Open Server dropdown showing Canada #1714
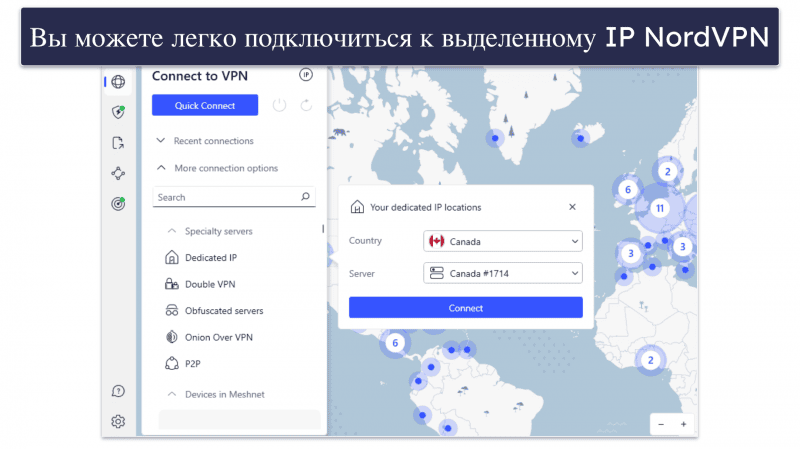Image resolution: width=800 pixels, height=449 pixels. (503, 273)
